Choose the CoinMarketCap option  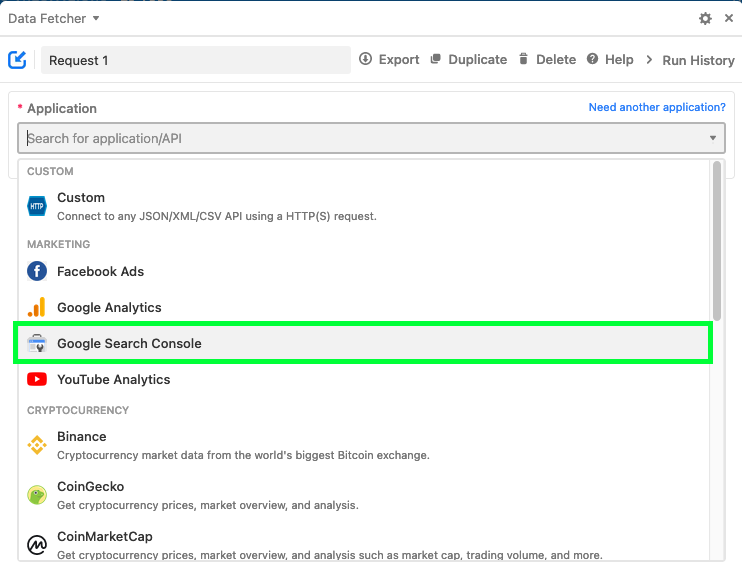click(363, 545)
